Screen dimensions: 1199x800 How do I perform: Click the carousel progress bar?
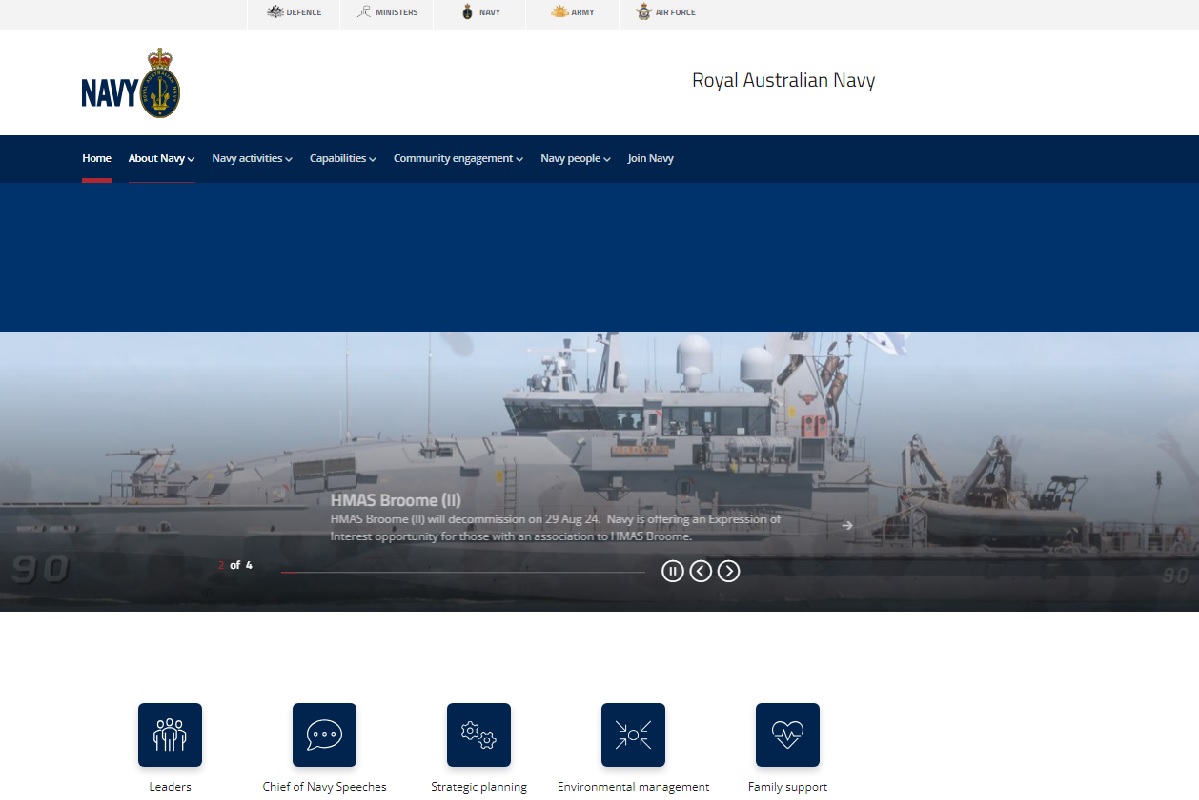click(462, 572)
